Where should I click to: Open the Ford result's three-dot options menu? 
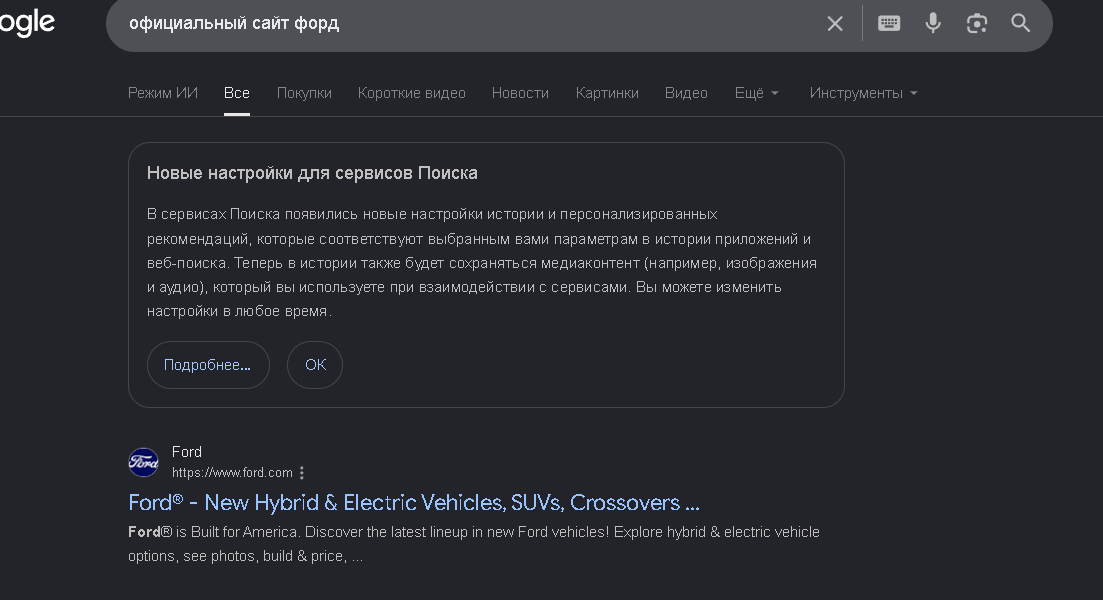click(x=302, y=473)
